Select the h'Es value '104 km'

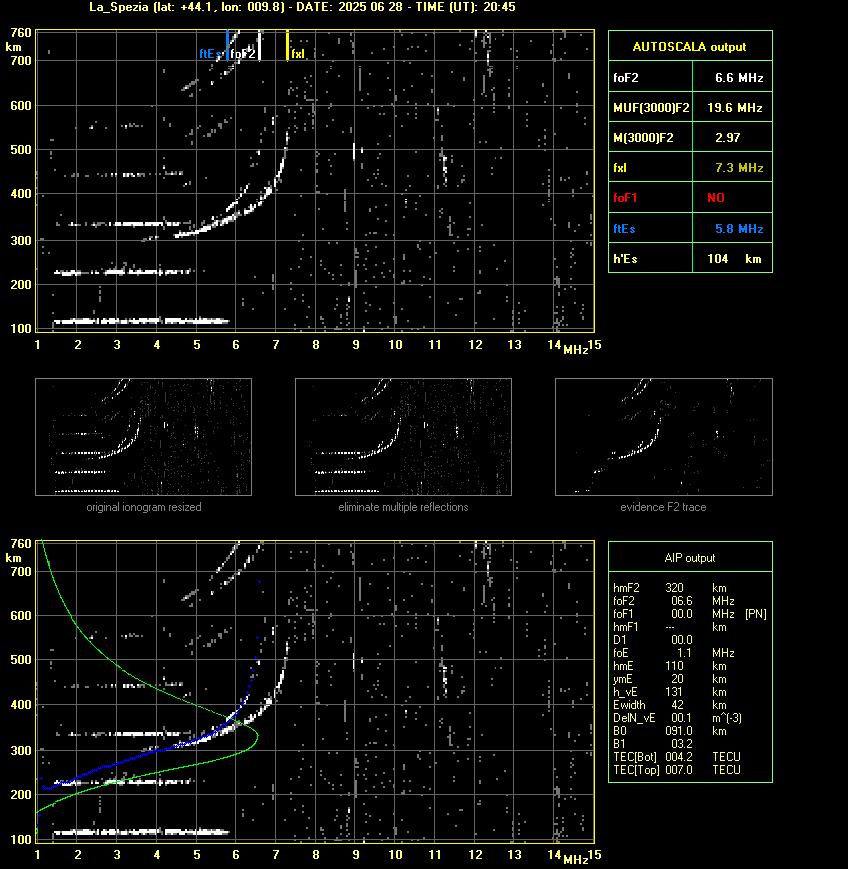coord(734,259)
